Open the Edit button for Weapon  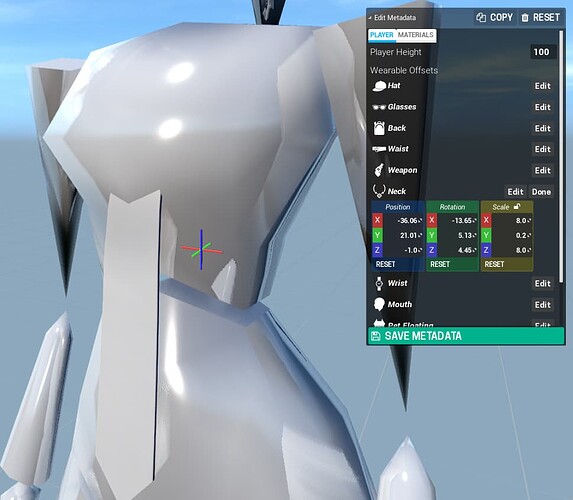click(542, 170)
